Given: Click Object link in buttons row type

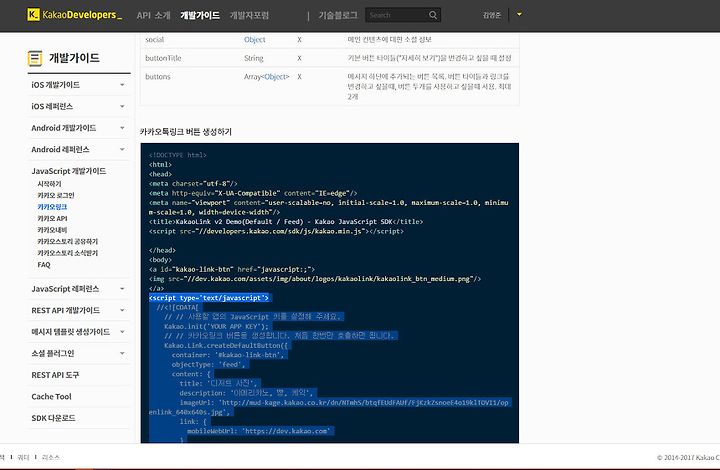Looking at the screenshot, I should 275,77.
